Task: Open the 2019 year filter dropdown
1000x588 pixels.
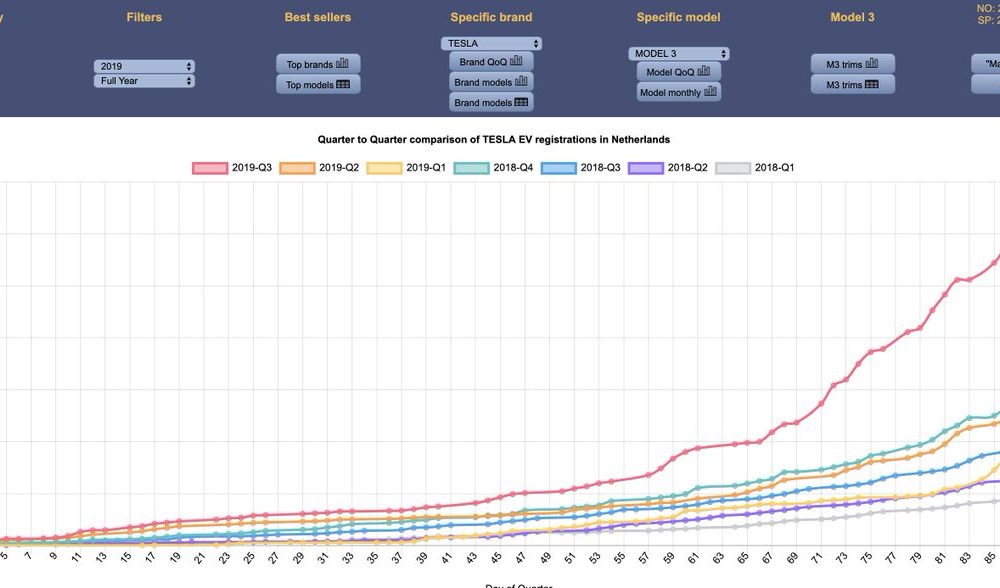Action: click(x=144, y=66)
